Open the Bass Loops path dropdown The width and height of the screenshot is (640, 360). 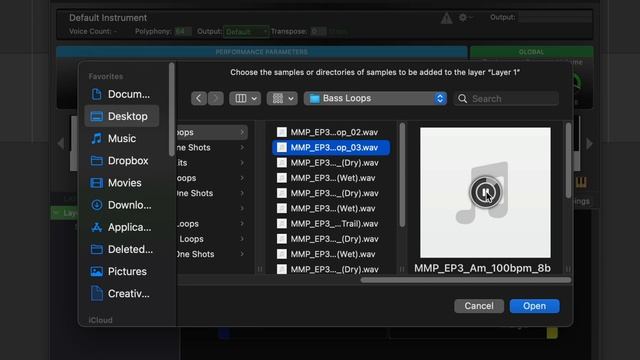pyautogui.click(x=375, y=98)
